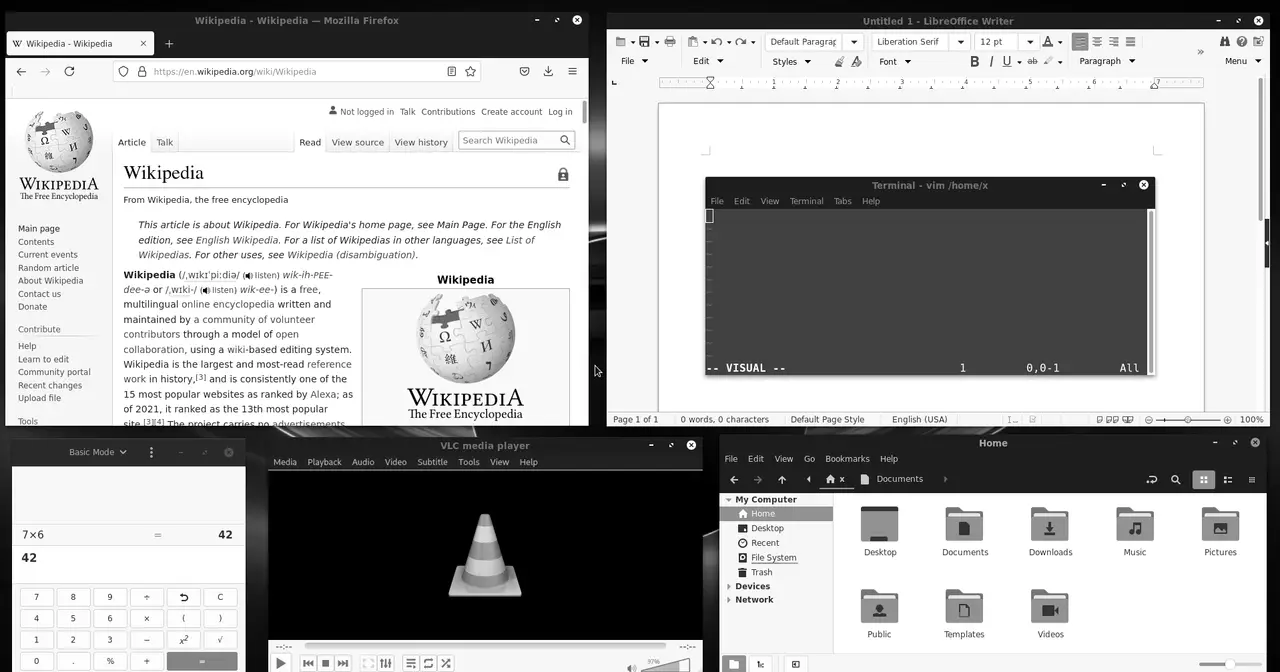Switch file manager to compact view
The image size is (1280, 672).
click(1252, 480)
